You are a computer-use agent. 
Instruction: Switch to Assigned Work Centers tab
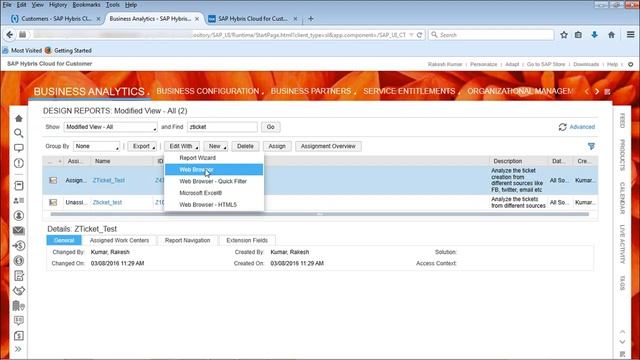click(119, 240)
